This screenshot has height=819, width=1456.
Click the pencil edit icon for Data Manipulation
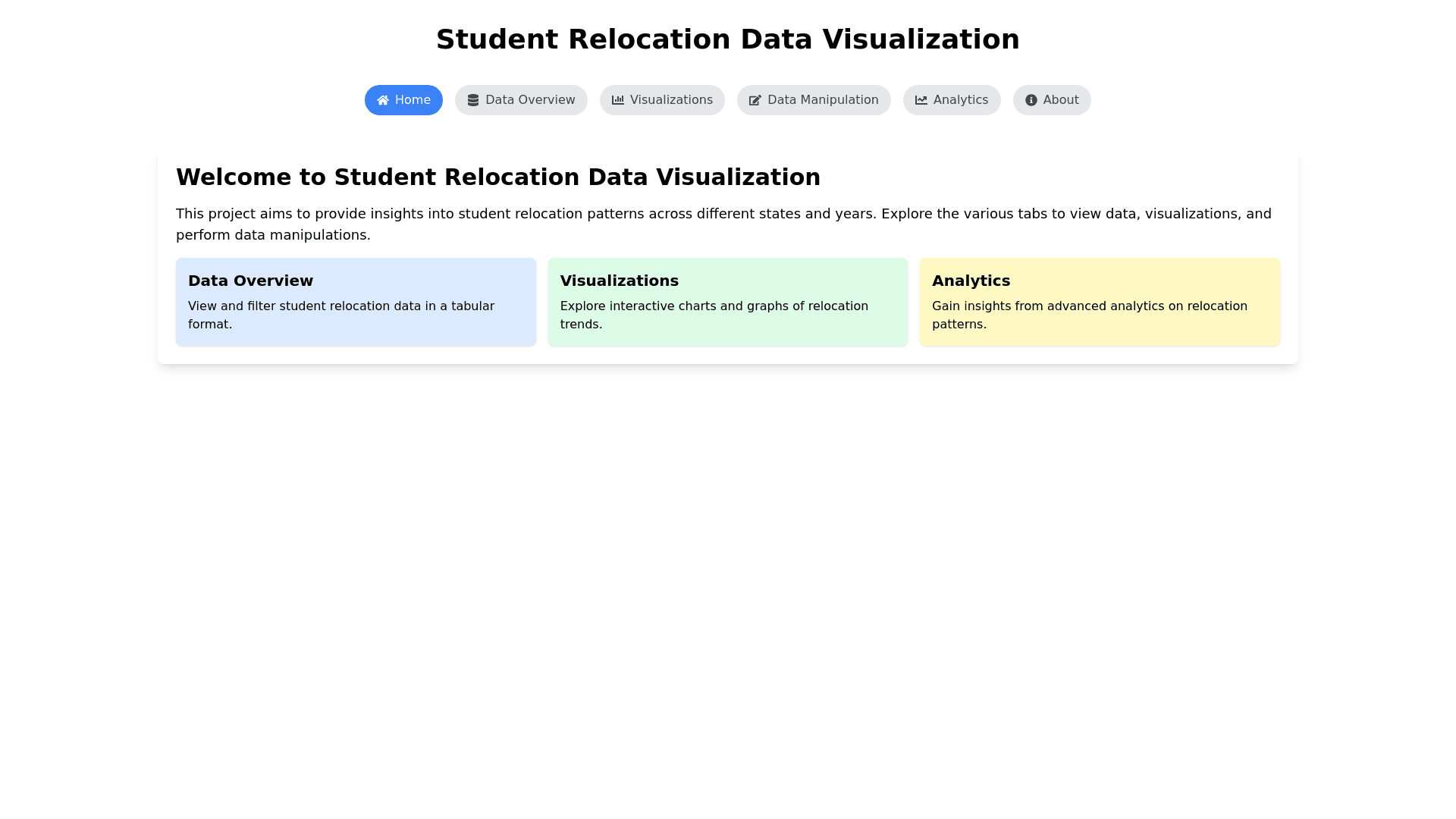point(755,100)
